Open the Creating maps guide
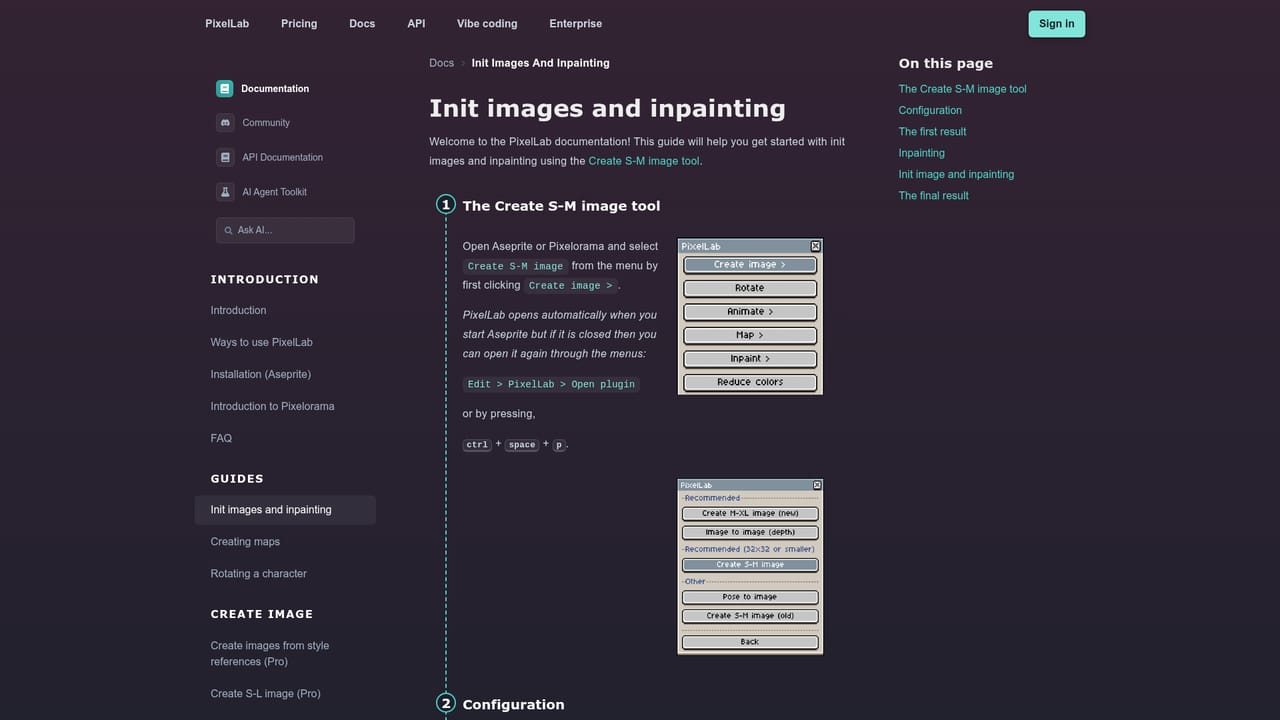Viewport: 1280px width, 720px height. coord(245,542)
